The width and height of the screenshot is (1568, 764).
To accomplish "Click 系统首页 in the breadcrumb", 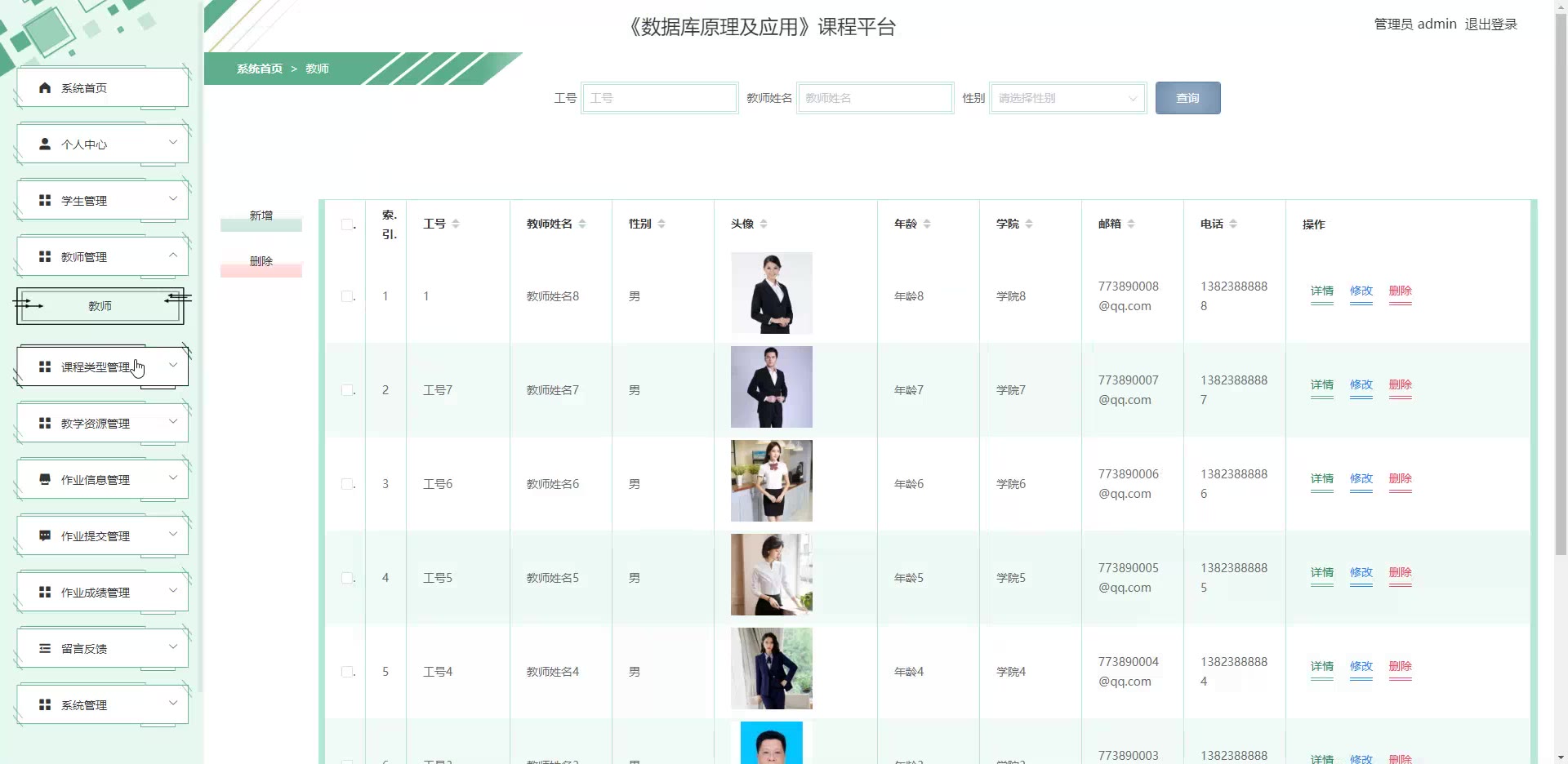I will [260, 69].
